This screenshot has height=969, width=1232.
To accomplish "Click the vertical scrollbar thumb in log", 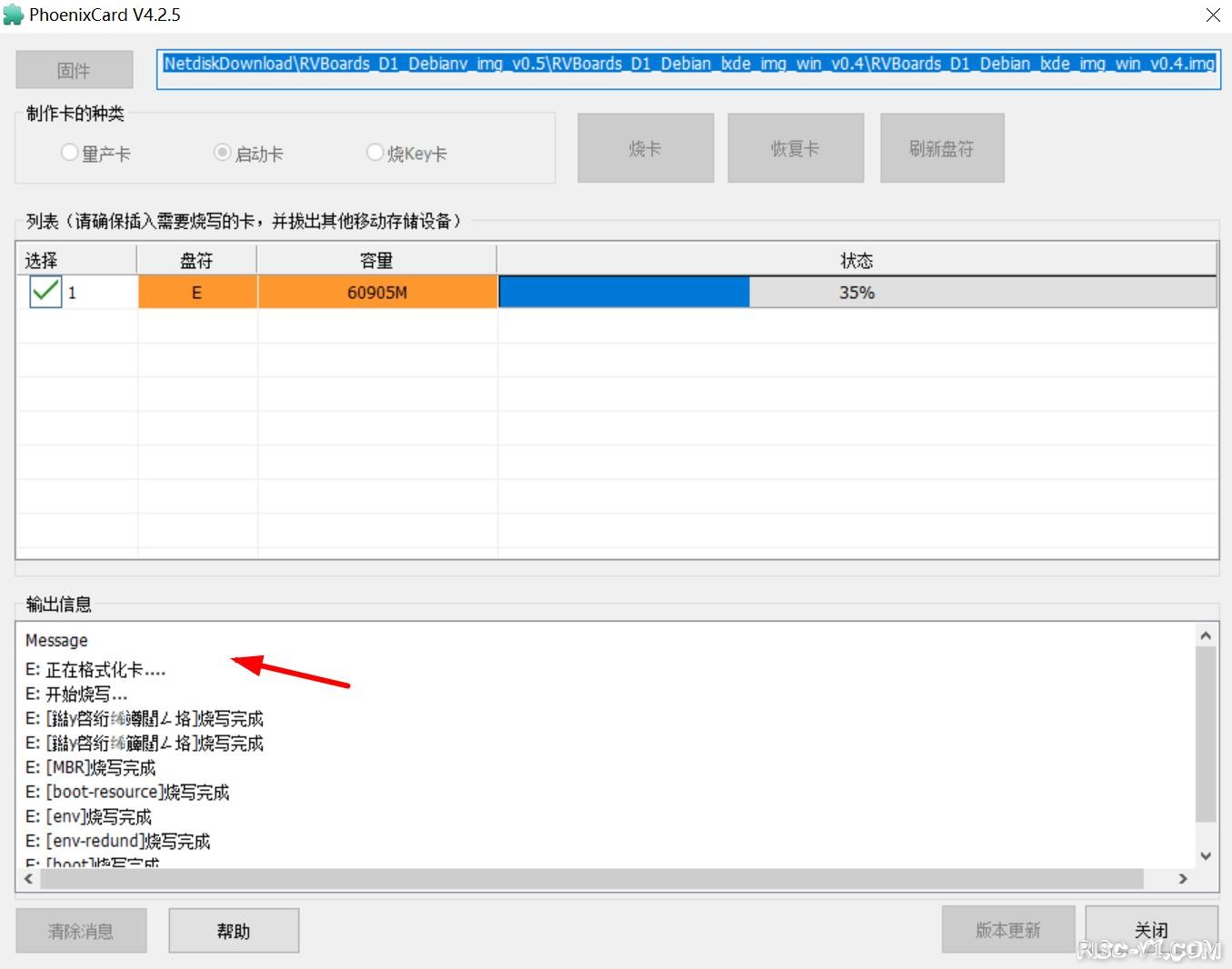I will pyautogui.click(x=1206, y=734).
